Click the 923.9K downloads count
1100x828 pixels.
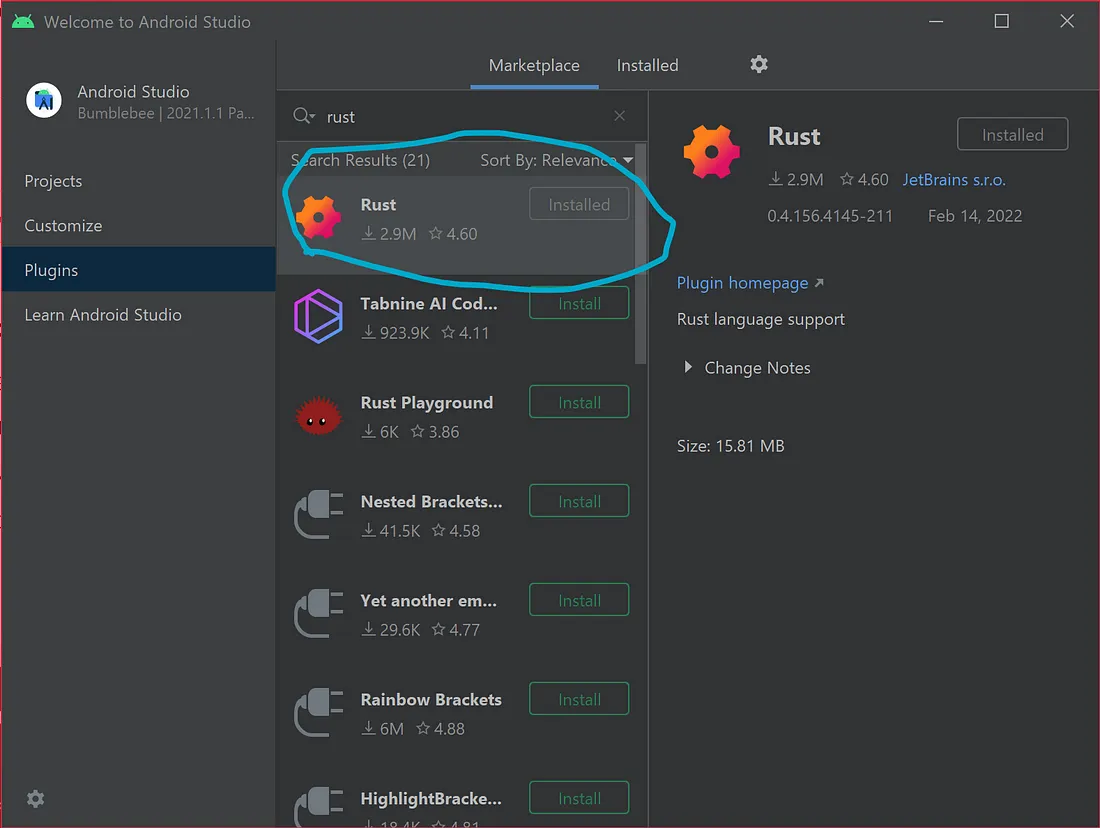pyautogui.click(x=395, y=333)
